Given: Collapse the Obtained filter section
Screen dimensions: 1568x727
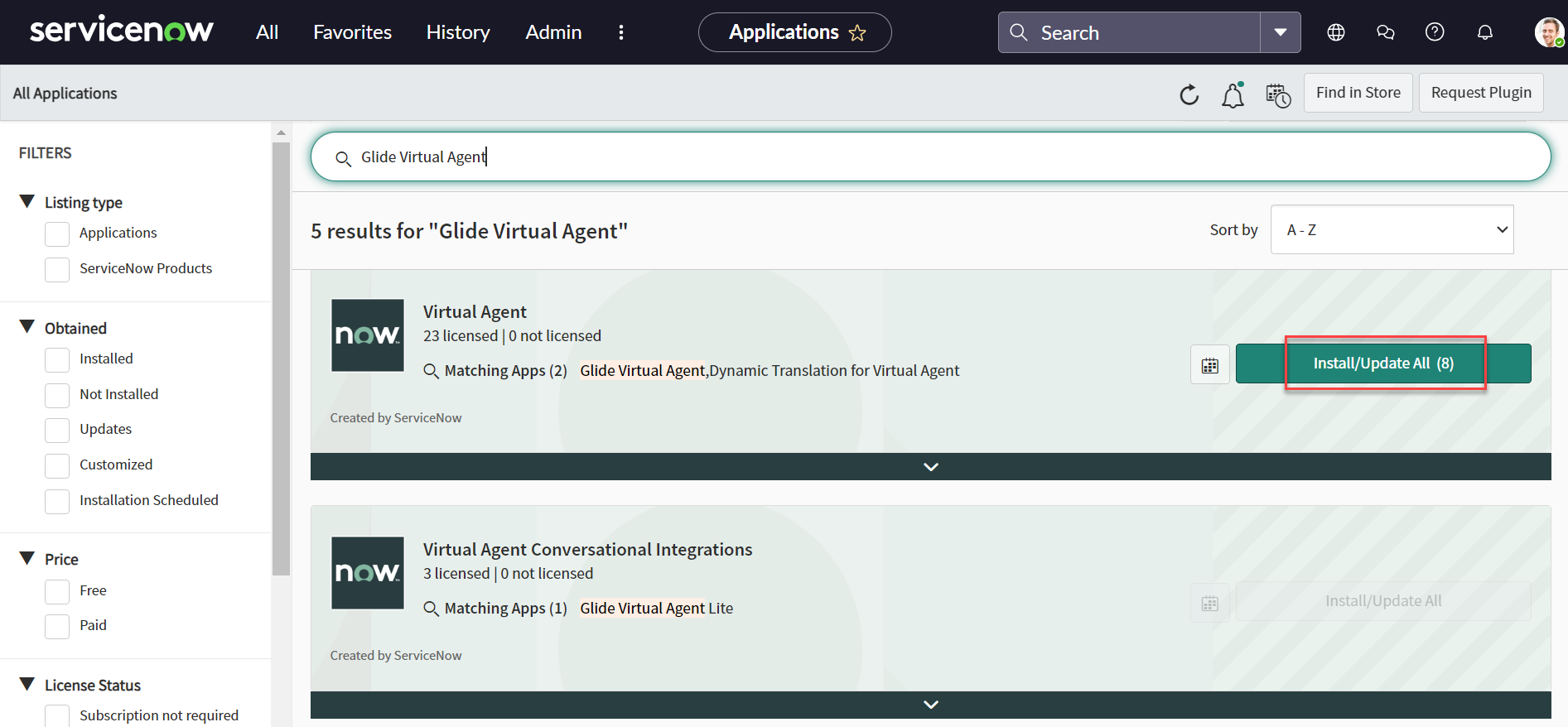Looking at the screenshot, I should coord(27,328).
